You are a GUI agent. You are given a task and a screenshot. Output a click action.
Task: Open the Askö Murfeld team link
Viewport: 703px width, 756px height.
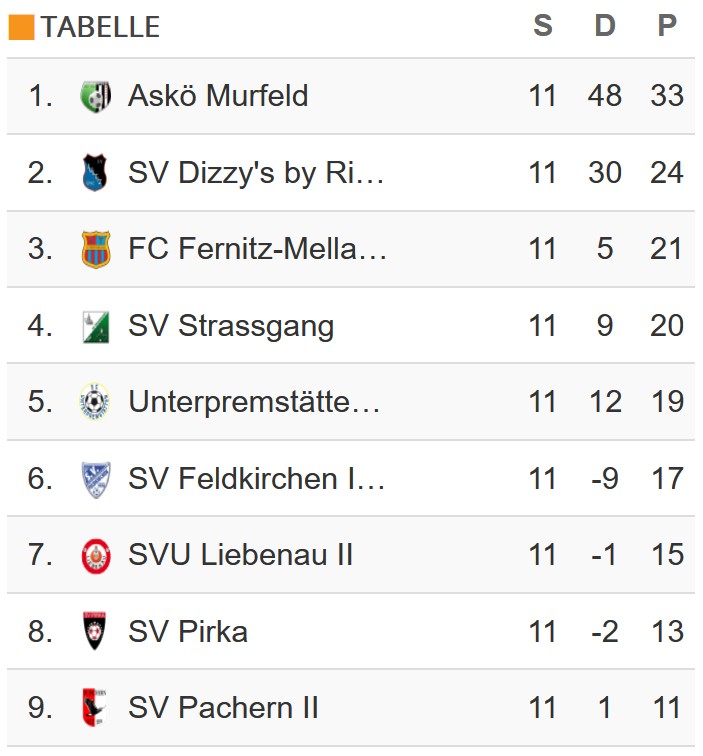coord(218,96)
